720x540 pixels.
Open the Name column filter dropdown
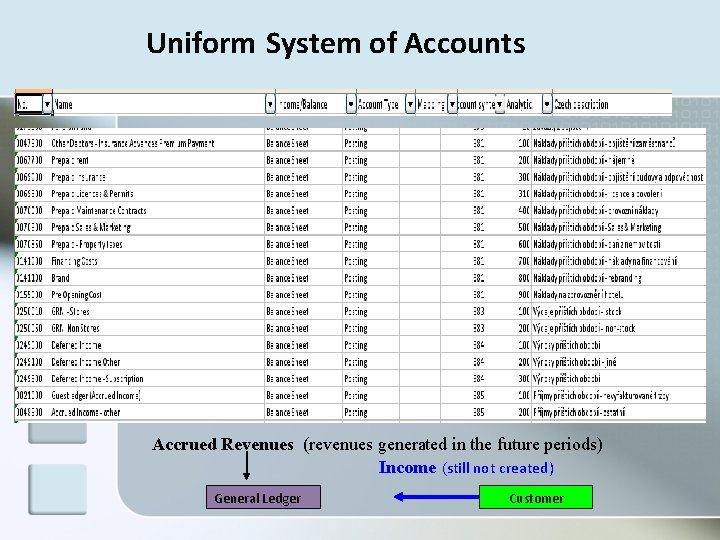coord(270,105)
